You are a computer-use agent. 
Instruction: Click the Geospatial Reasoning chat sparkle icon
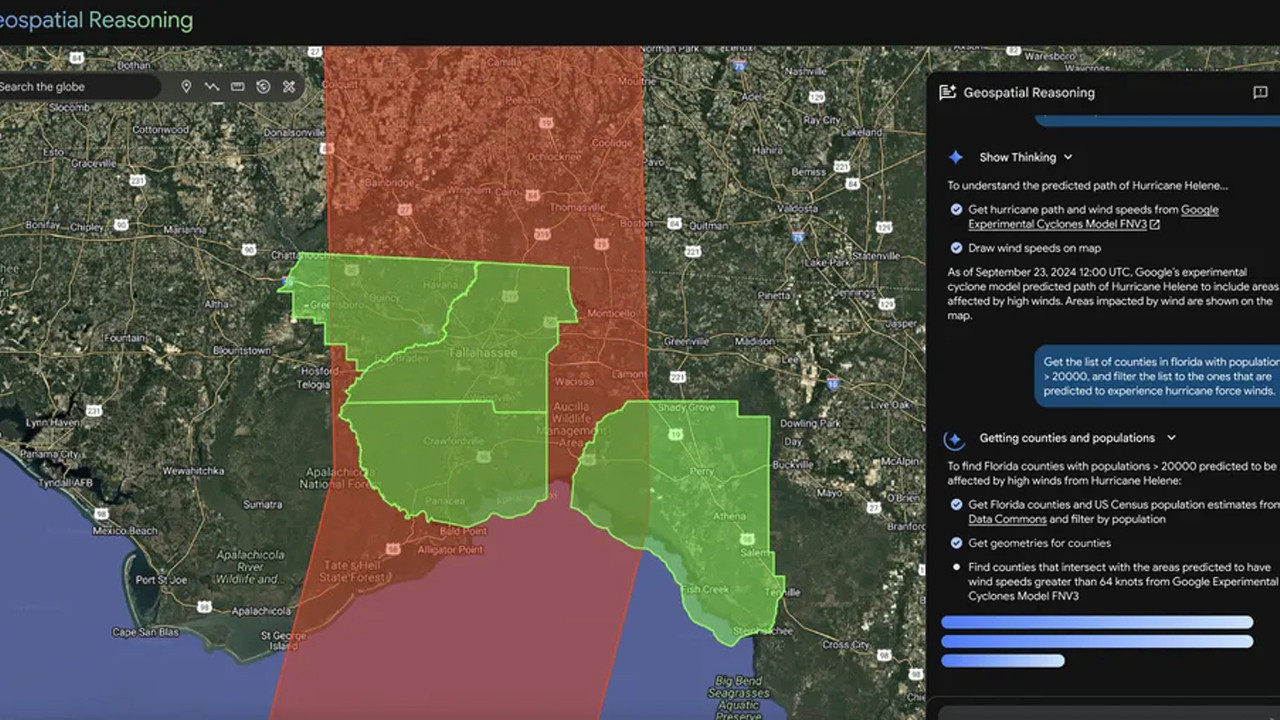point(947,93)
